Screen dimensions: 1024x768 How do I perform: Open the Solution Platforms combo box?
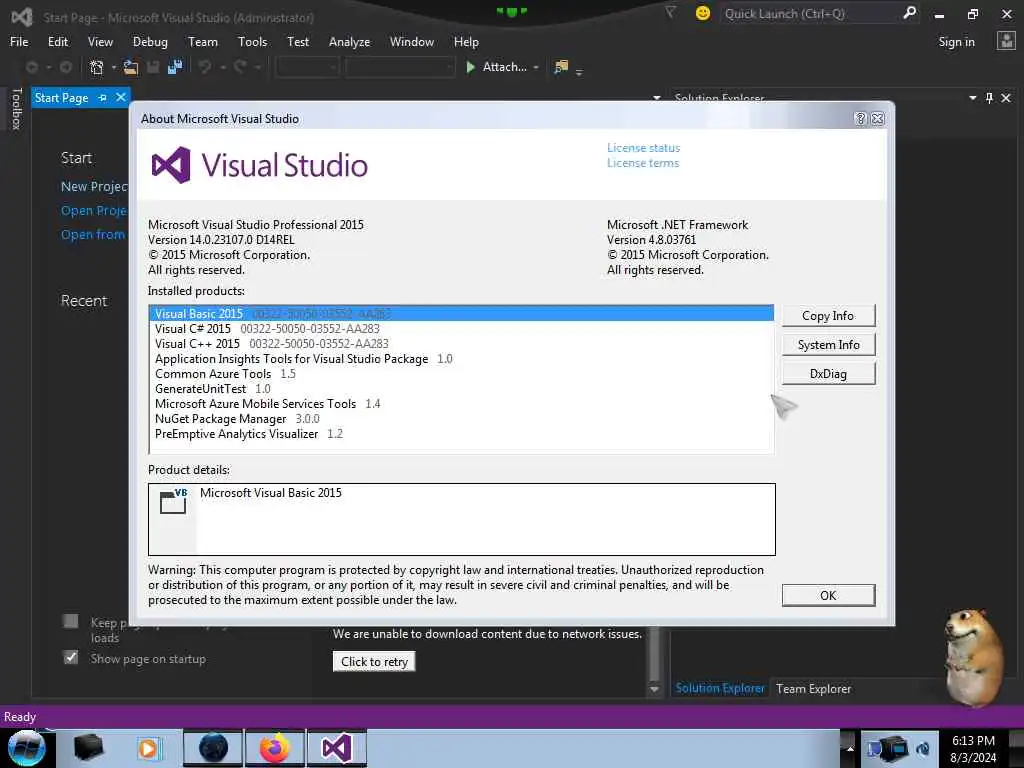pyautogui.click(x=400, y=67)
